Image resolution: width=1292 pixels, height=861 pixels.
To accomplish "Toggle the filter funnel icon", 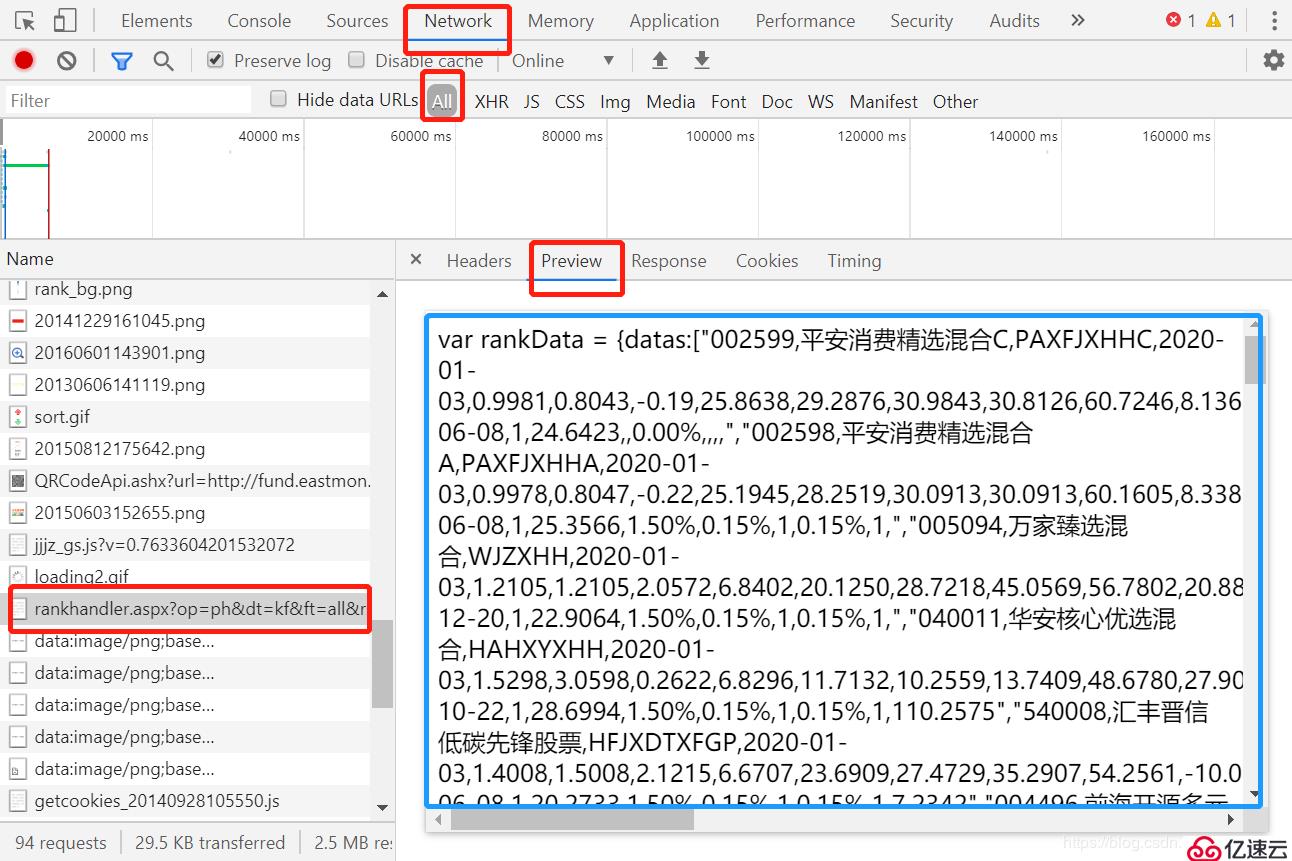I will (122, 61).
